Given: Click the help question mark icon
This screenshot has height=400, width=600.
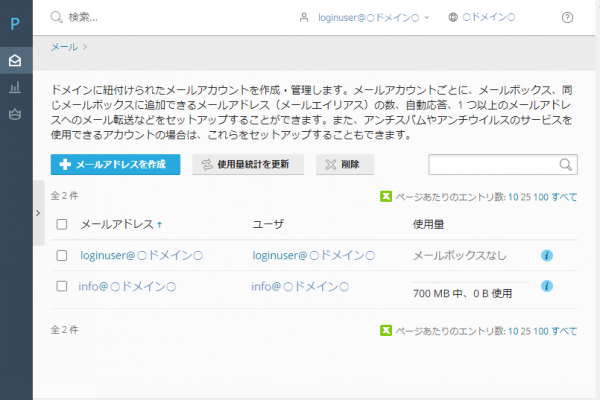Looking at the screenshot, I should tap(568, 17).
